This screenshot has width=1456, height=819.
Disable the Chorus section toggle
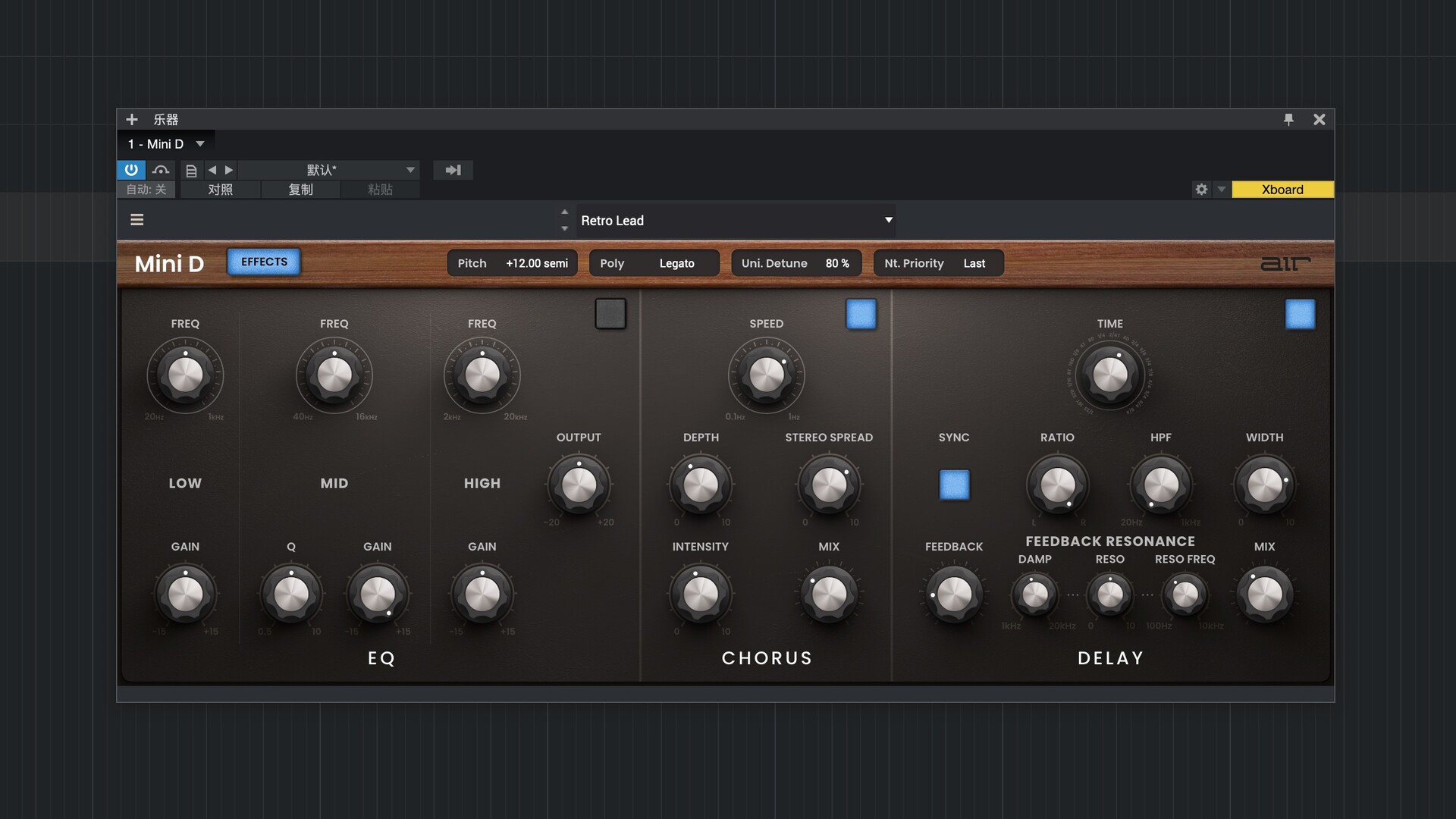click(861, 313)
